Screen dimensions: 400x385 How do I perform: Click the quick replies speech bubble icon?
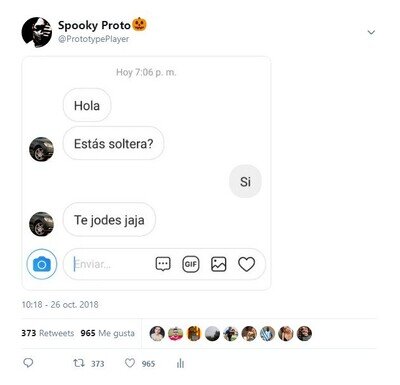click(x=163, y=264)
